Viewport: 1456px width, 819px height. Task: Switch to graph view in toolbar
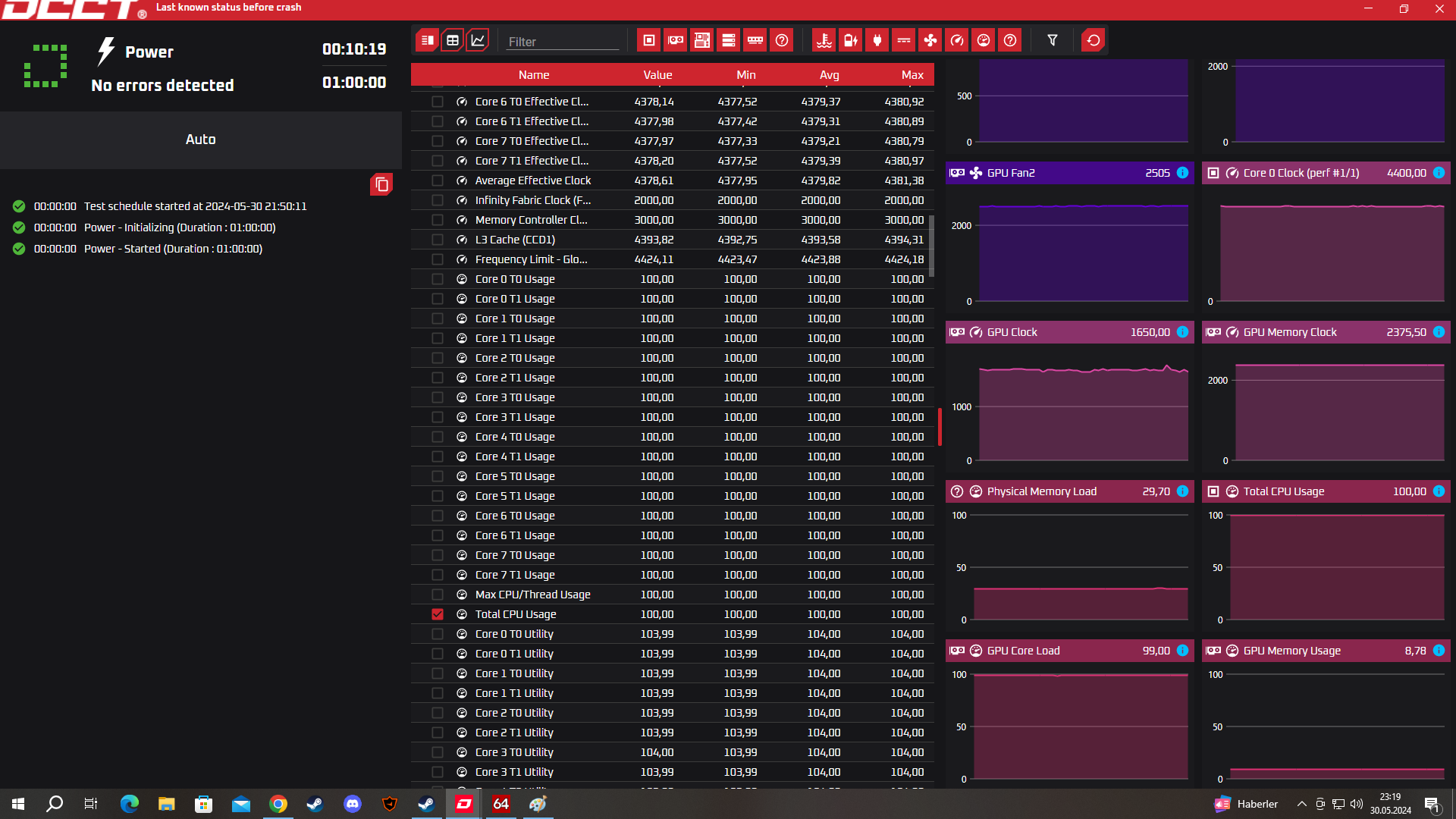click(478, 40)
